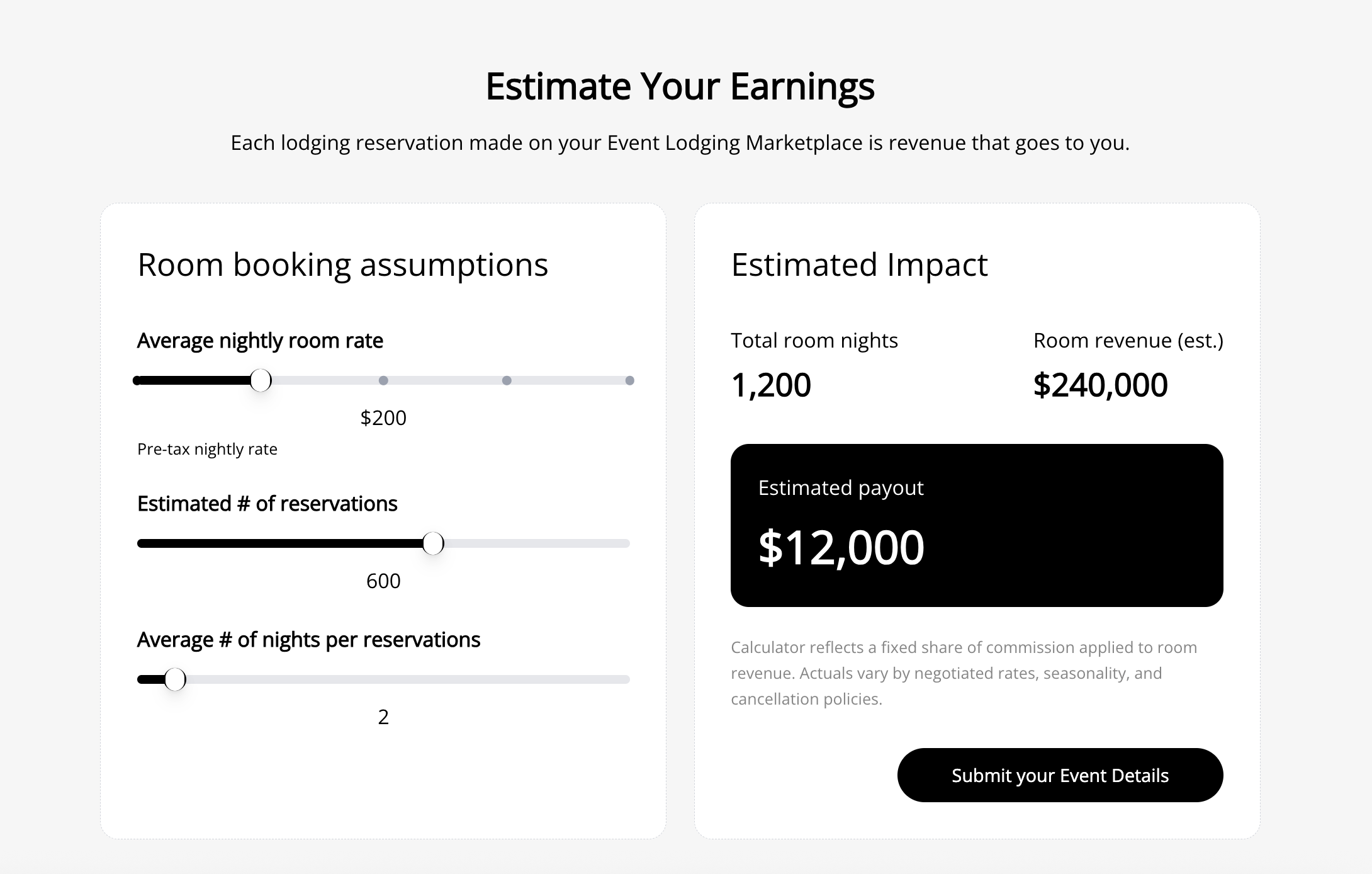Click the calculator commission disclaimer text
The width and height of the screenshot is (1372, 874).
coord(964,673)
